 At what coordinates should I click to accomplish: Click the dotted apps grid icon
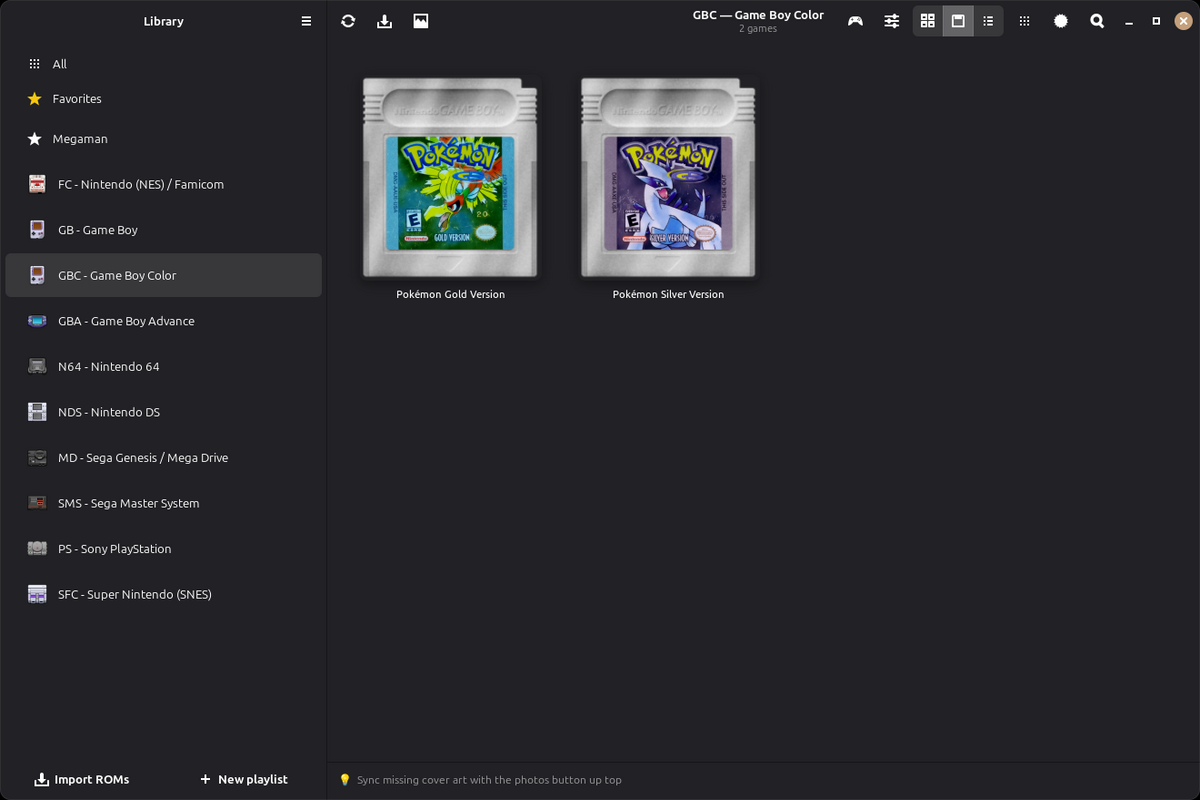click(1024, 21)
